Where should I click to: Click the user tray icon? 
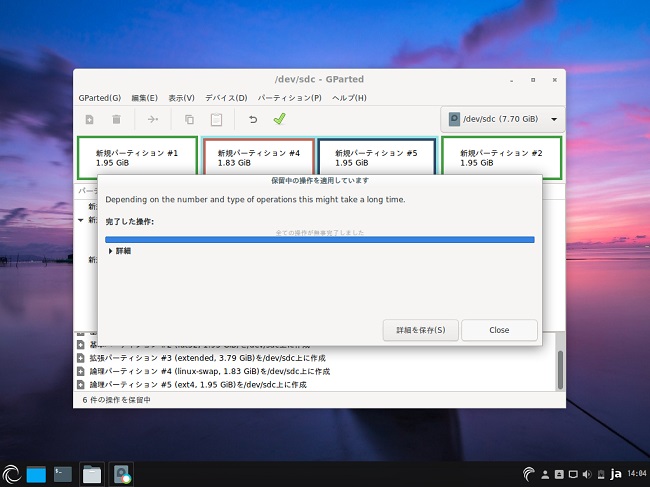tap(546, 474)
